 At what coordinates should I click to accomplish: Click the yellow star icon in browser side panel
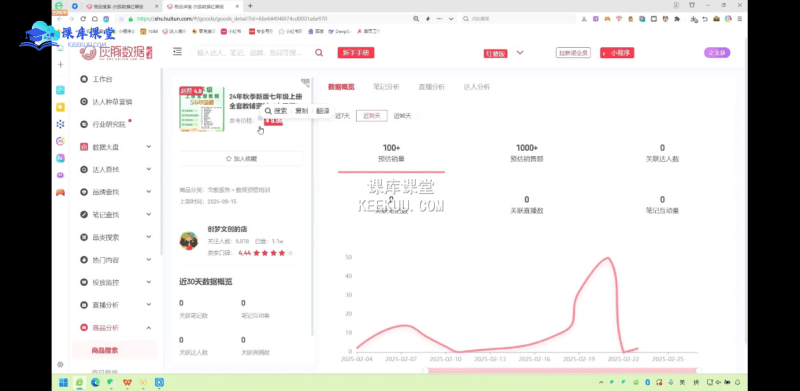pyautogui.click(x=60, y=107)
